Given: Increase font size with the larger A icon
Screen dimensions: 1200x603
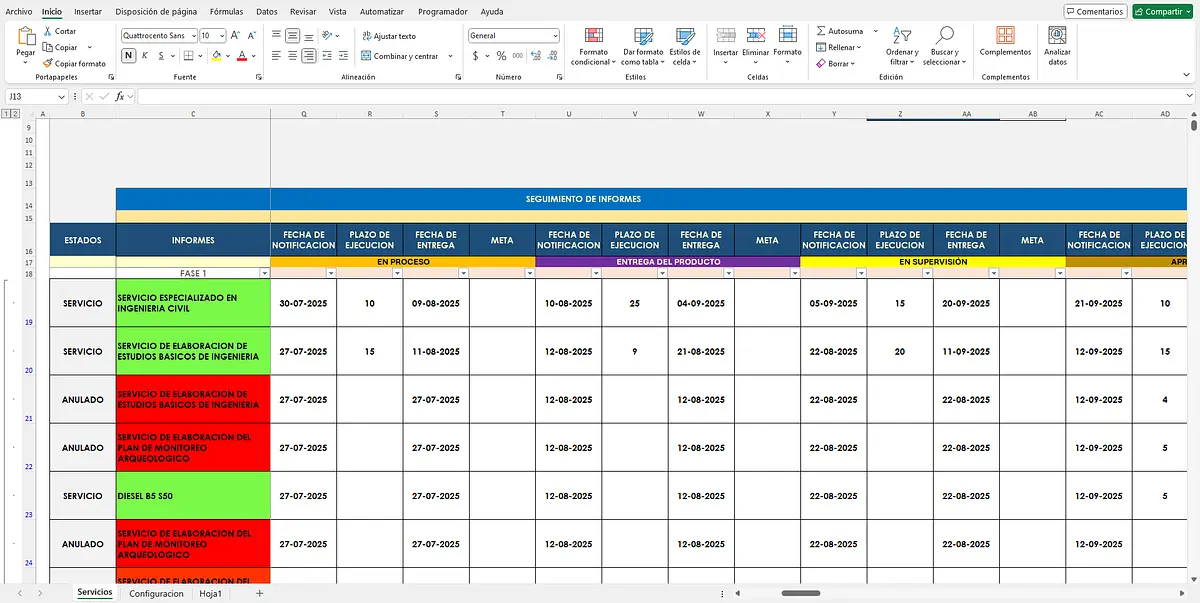Looking at the screenshot, I should [235, 35].
